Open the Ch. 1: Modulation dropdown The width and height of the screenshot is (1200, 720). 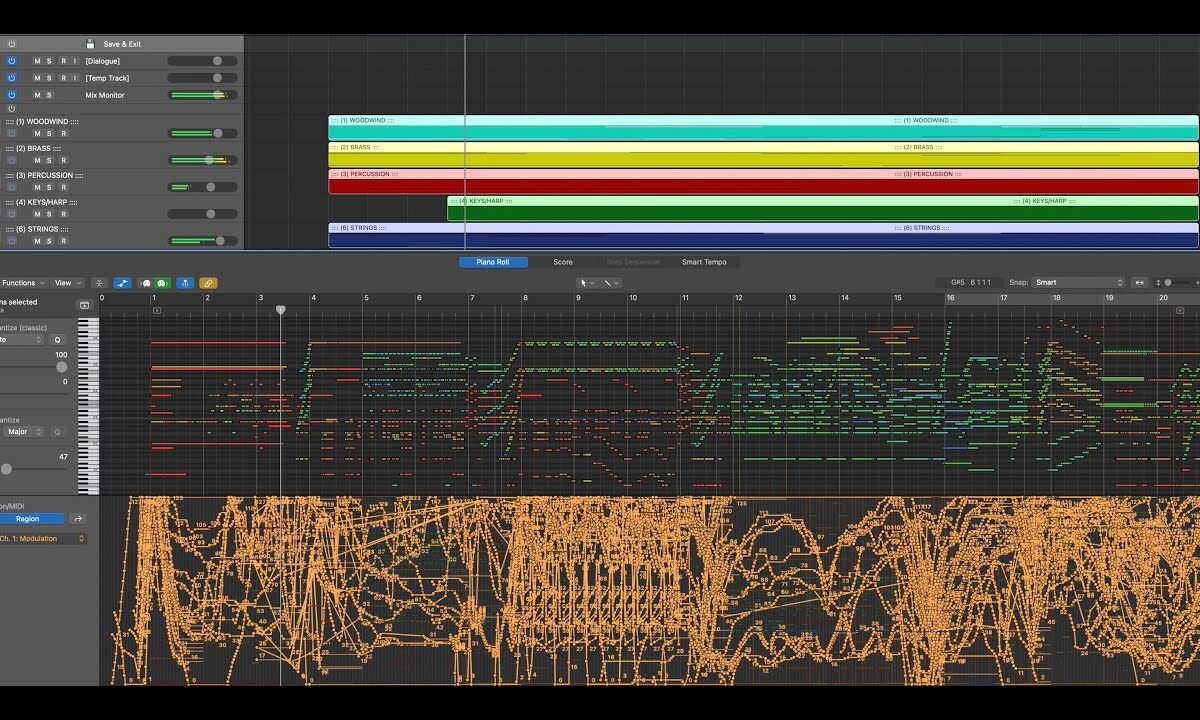coord(43,539)
